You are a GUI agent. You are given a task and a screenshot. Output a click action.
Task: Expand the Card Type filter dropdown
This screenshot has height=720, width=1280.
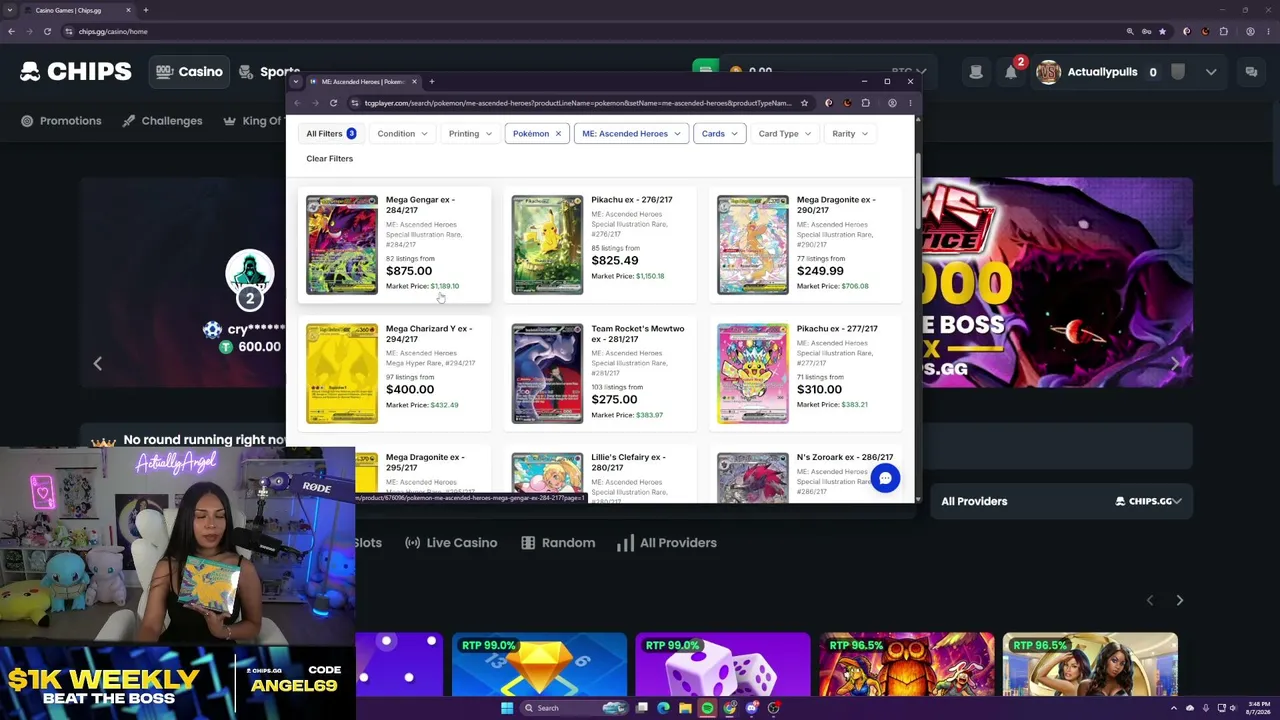[784, 134]
